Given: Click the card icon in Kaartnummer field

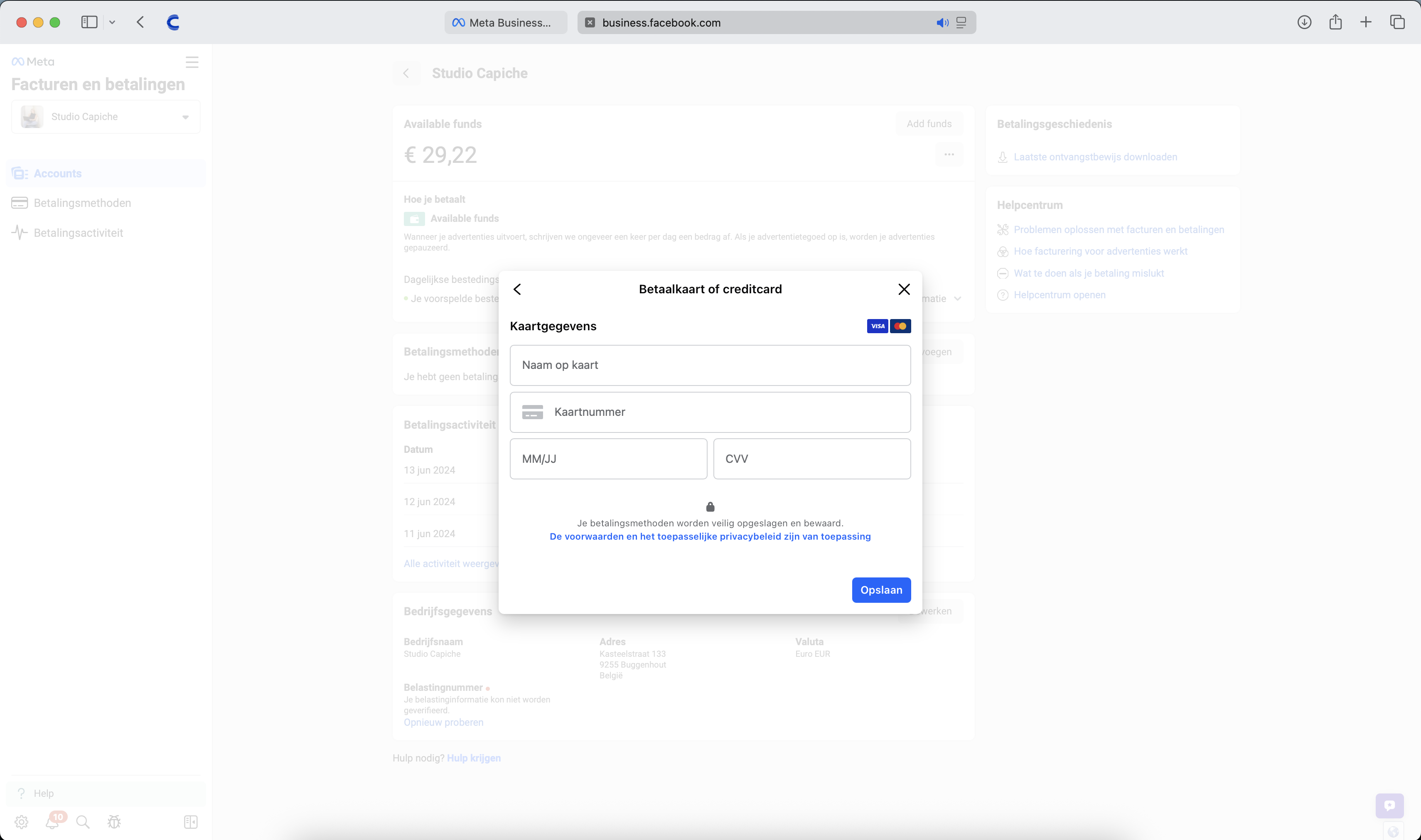Looking at the screenshot, I should tap(532, 412).
